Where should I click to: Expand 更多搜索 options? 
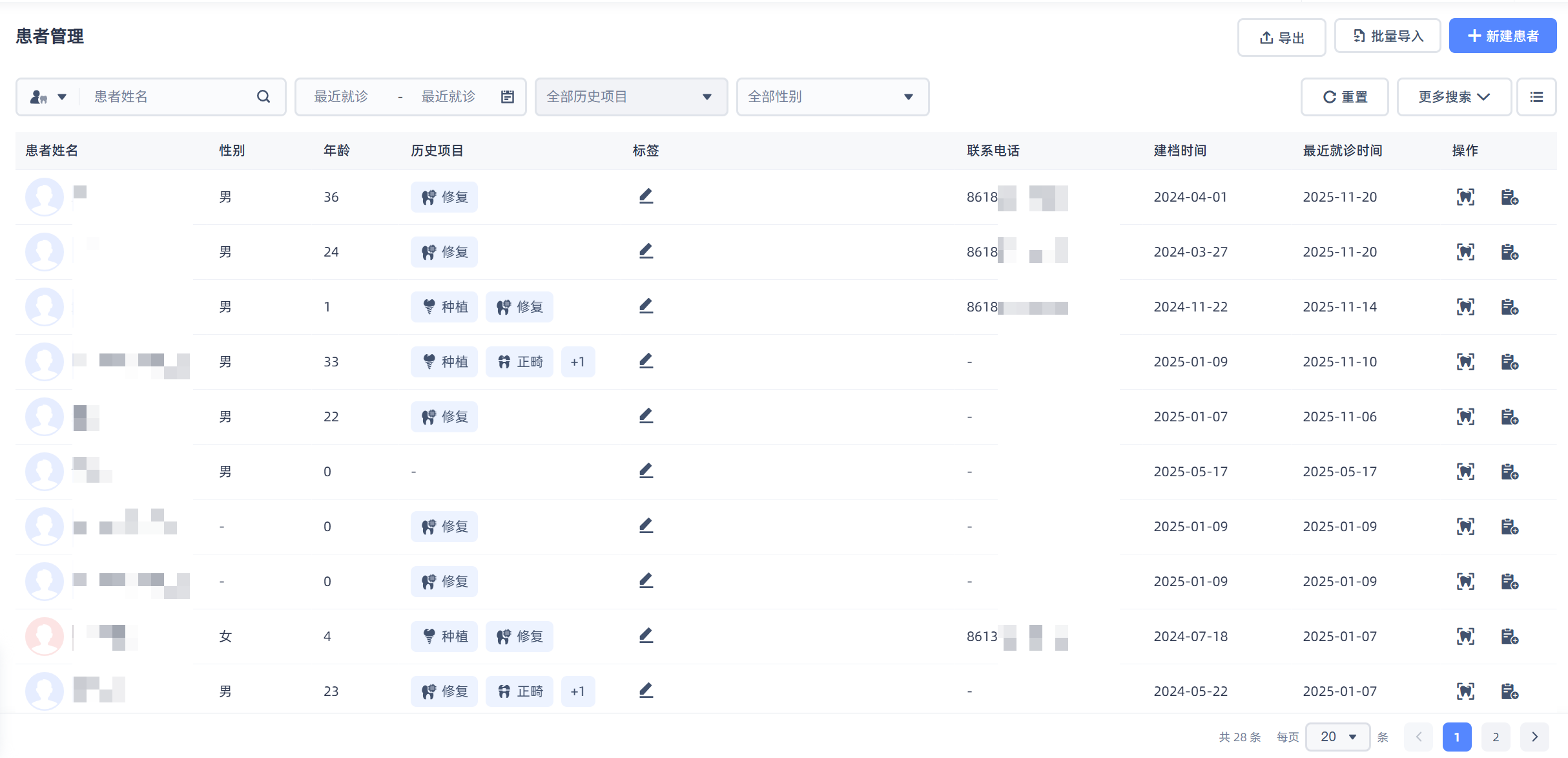(1454, 97)
